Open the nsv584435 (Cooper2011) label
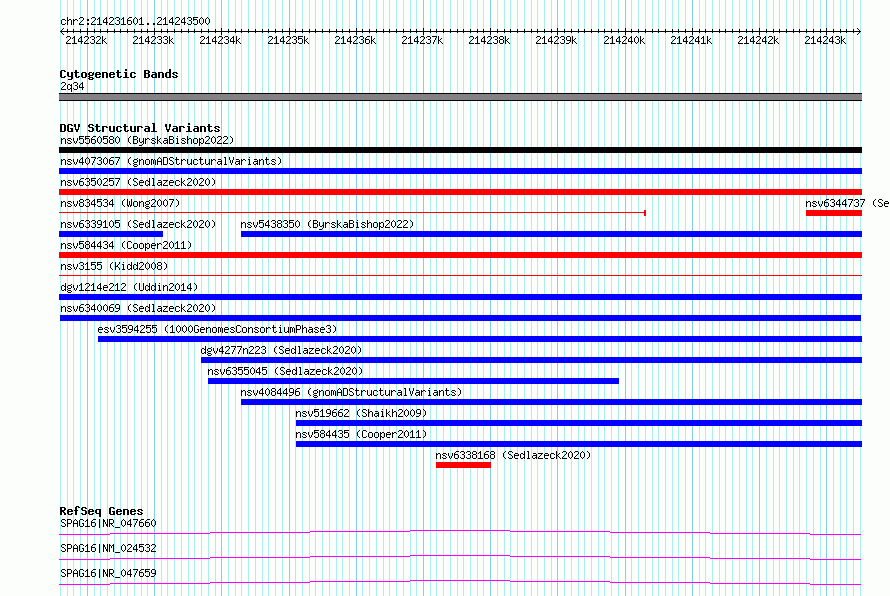The width and height of the screenshot is (890, 596). coord(361,434)
